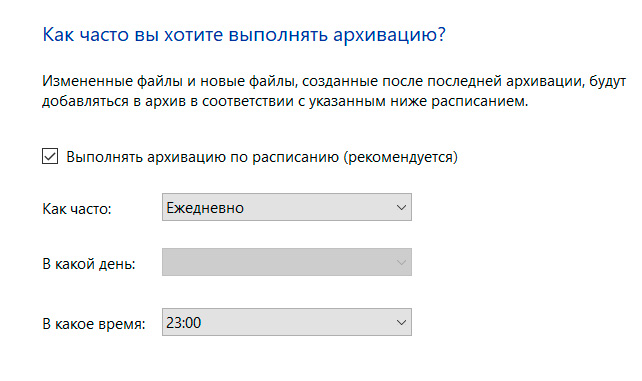Click the '(рекомендуется)' word beside the checkbox

(x=400, y=157)
